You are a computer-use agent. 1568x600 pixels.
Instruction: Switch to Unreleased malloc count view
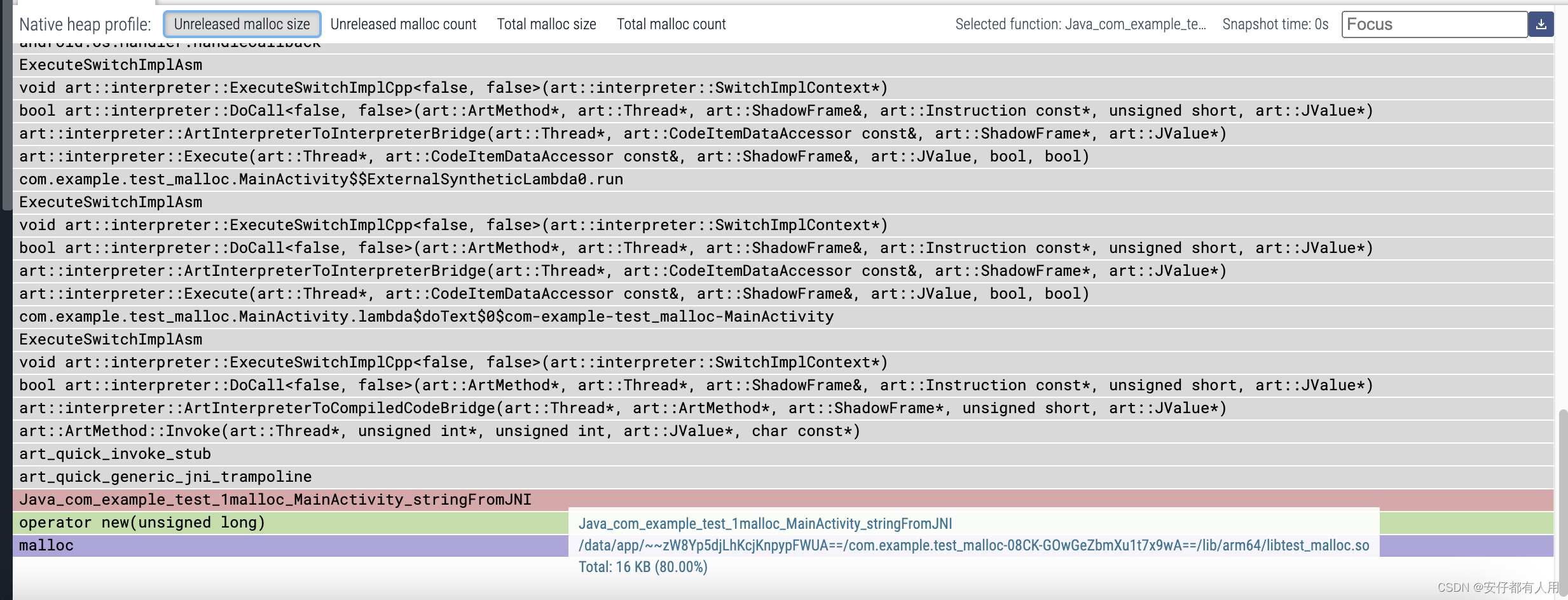403,24
